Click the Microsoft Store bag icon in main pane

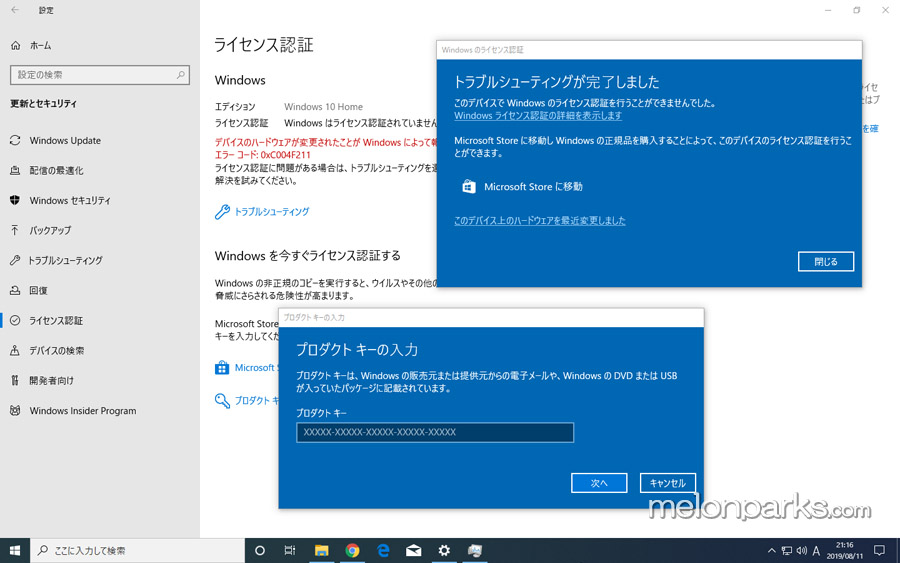coord(222,367)
